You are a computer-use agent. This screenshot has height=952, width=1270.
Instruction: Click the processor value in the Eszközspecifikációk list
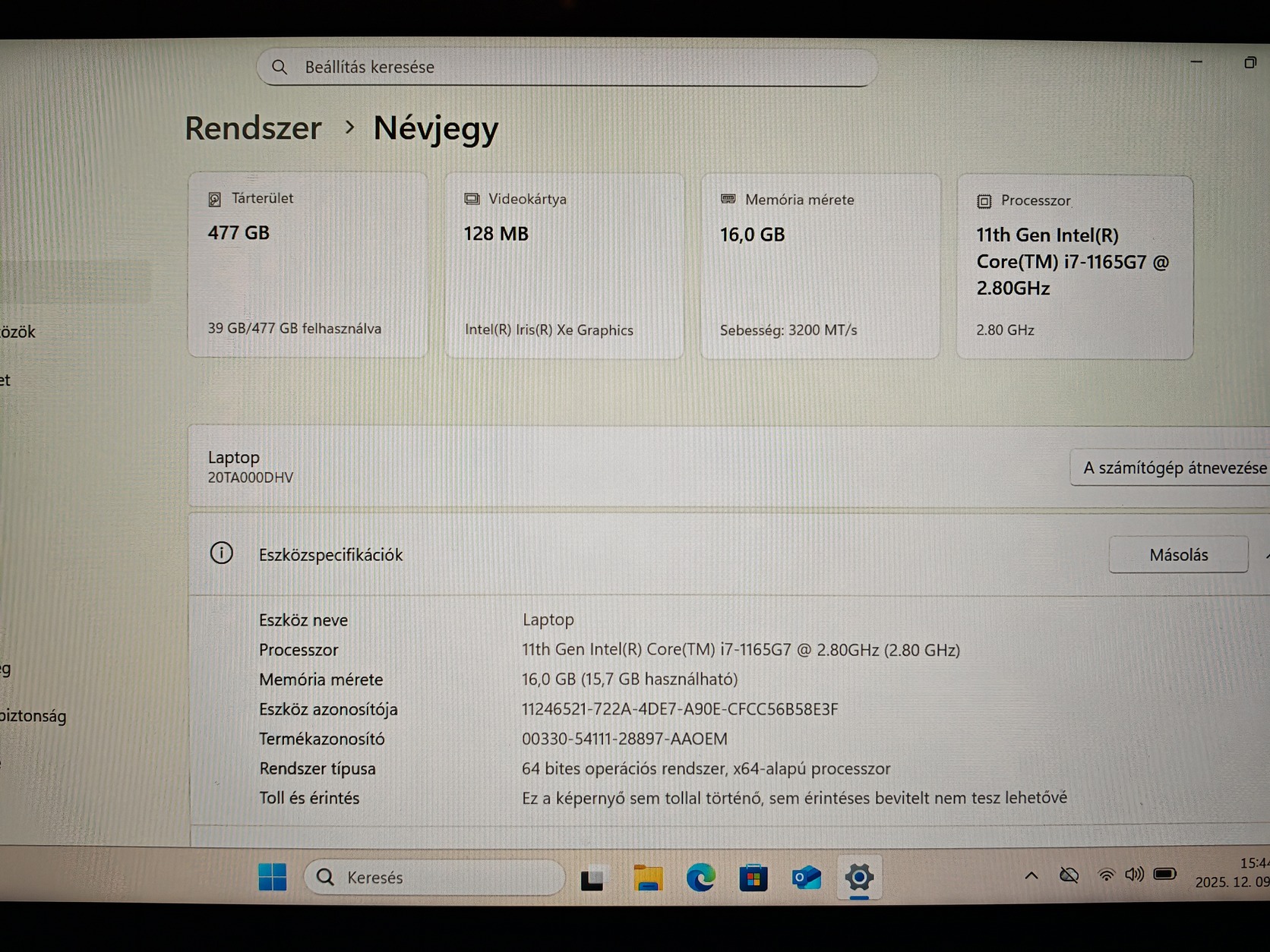741,650
